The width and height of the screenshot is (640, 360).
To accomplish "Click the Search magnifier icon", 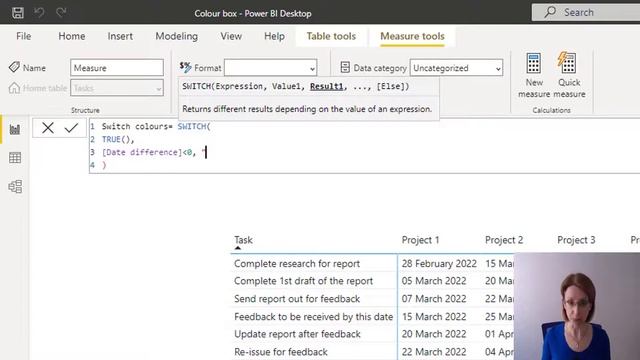I will coord(550,12).
